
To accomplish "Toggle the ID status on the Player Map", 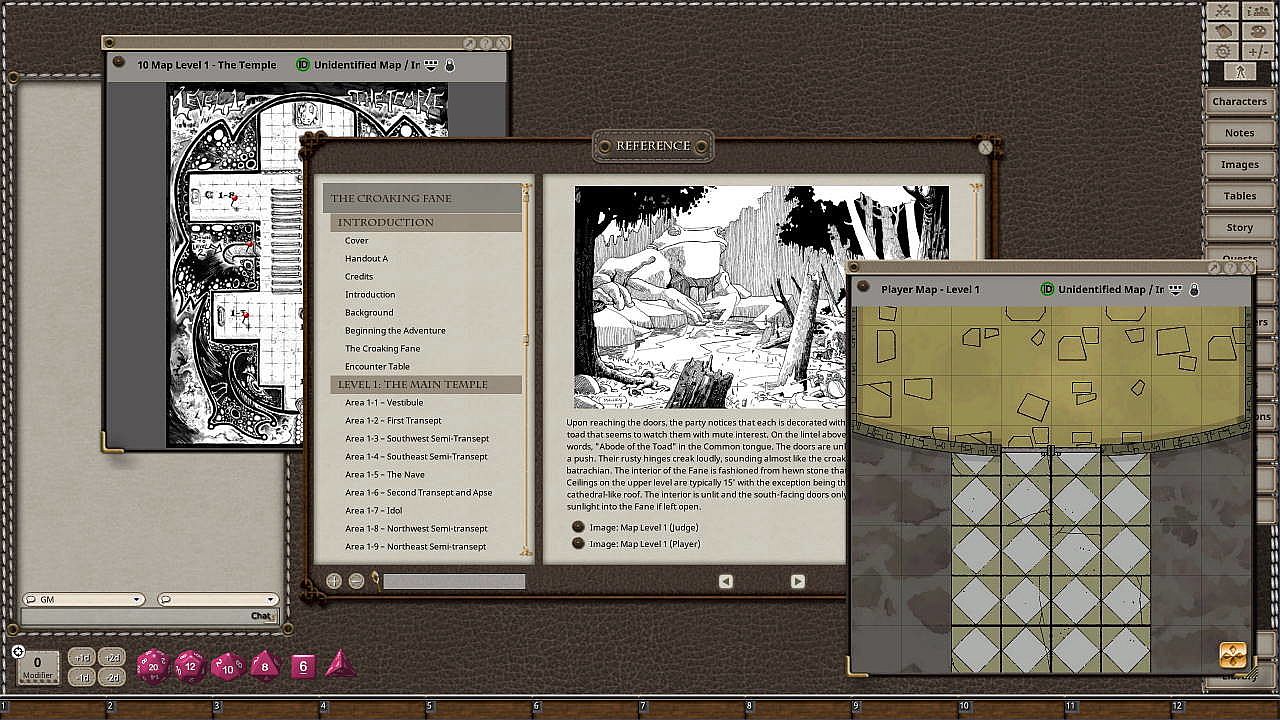I will pos(1047,289).
